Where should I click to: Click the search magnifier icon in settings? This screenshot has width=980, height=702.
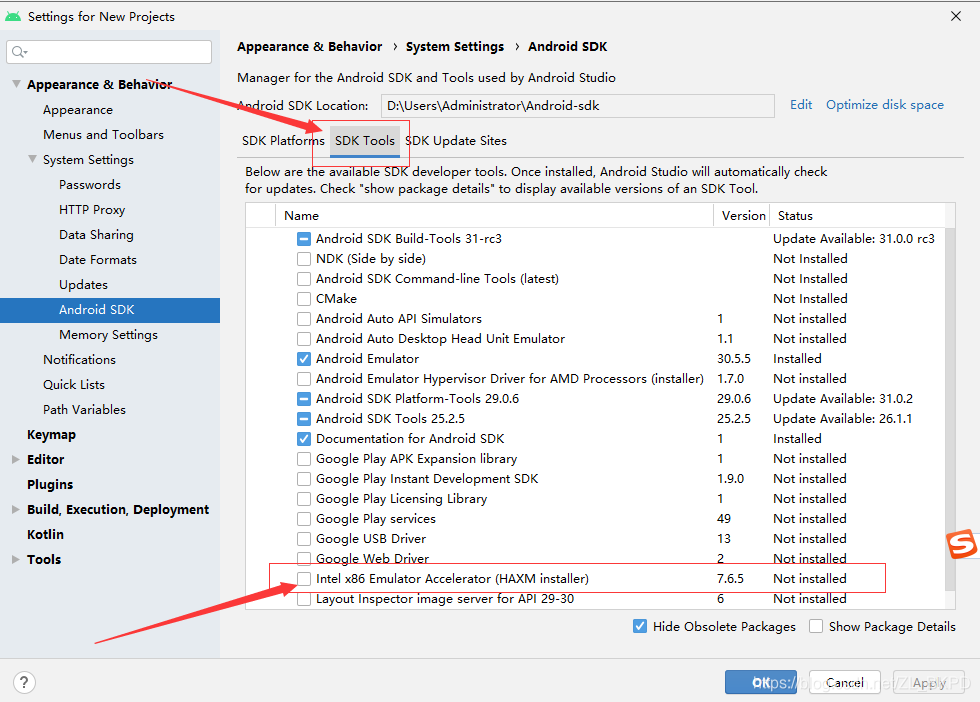tap(19, 52)
